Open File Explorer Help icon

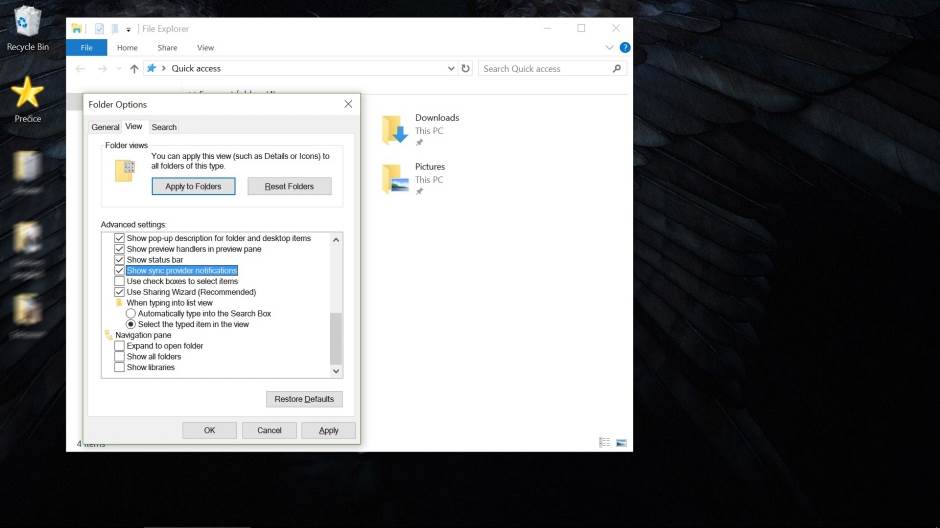click(625, 47)
